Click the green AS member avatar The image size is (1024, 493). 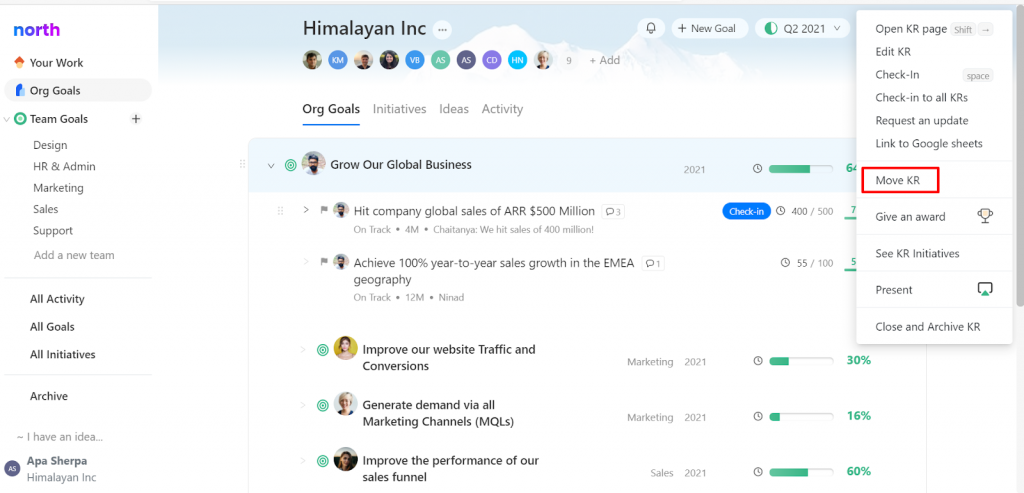[x=440, y=60]
